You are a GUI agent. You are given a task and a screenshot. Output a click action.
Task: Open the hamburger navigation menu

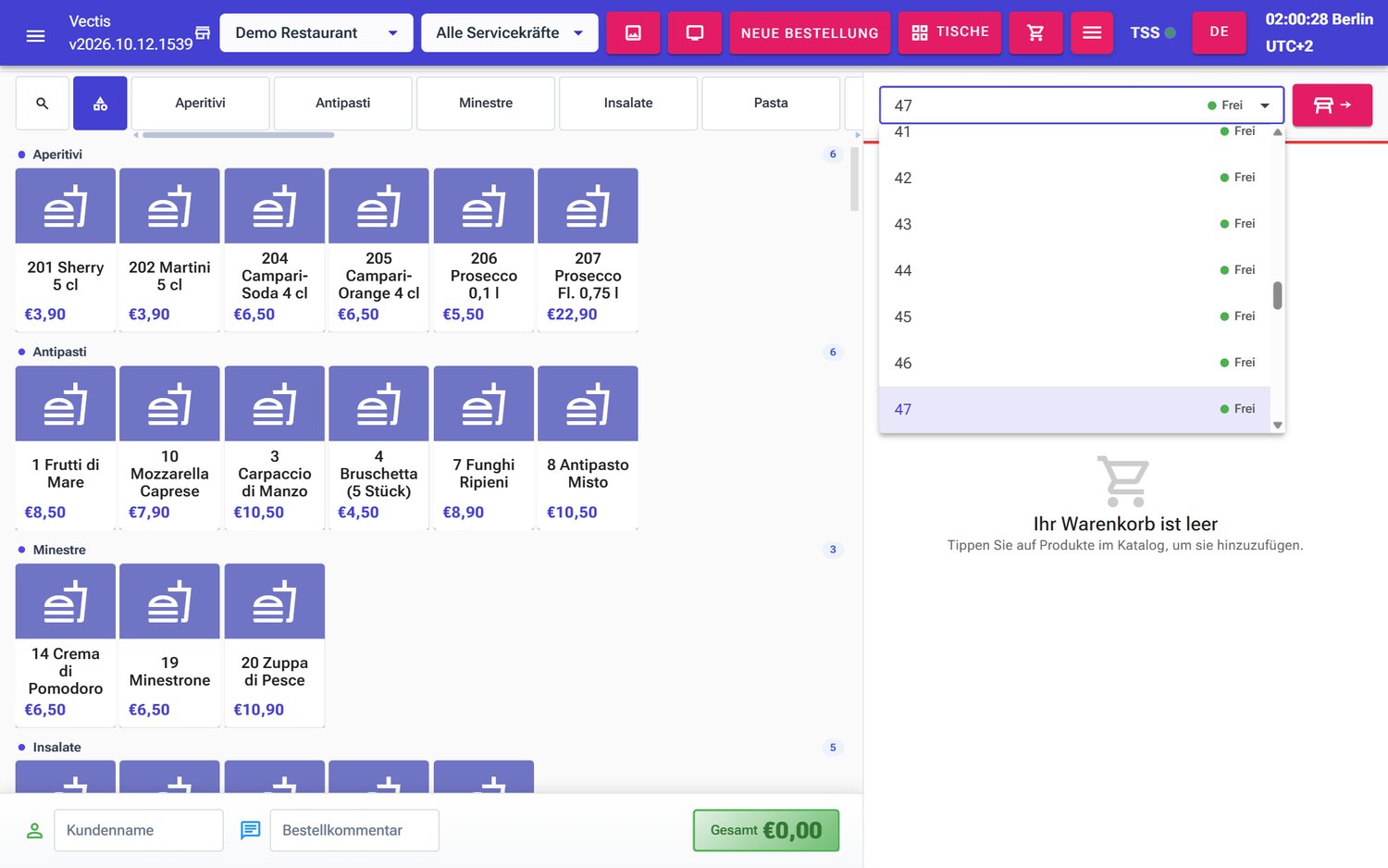click(x=35, y=35)
